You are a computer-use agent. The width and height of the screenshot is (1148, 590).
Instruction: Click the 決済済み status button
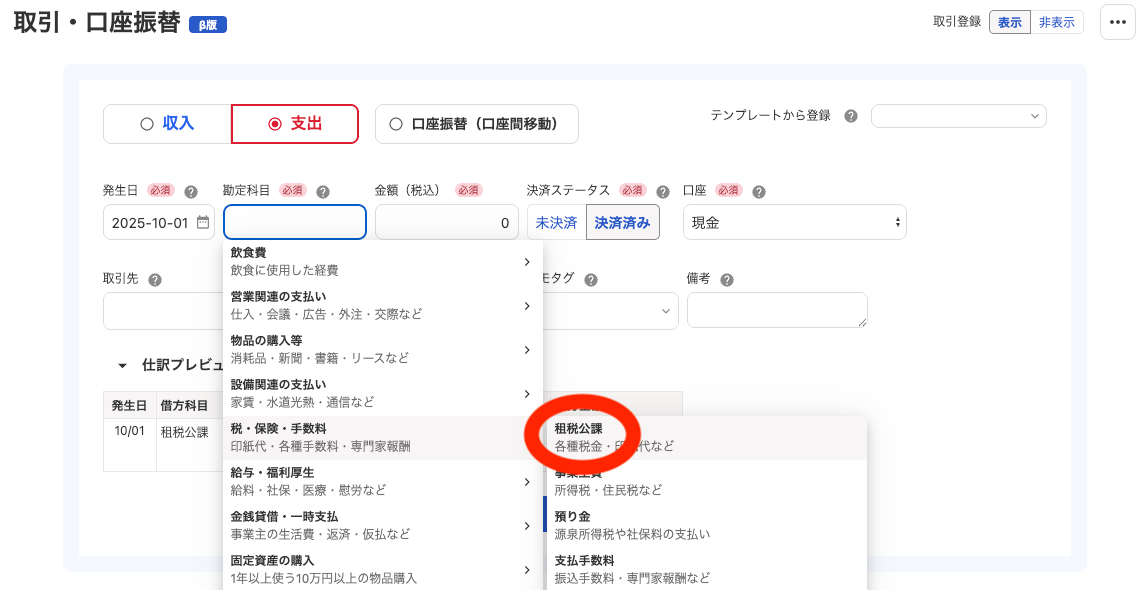tap(622, 221)
